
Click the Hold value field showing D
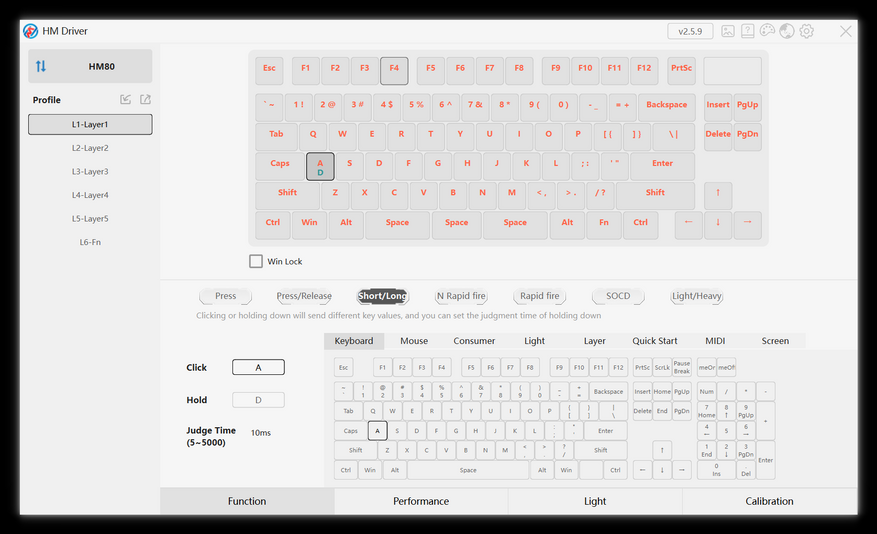[x=258, y=400]
